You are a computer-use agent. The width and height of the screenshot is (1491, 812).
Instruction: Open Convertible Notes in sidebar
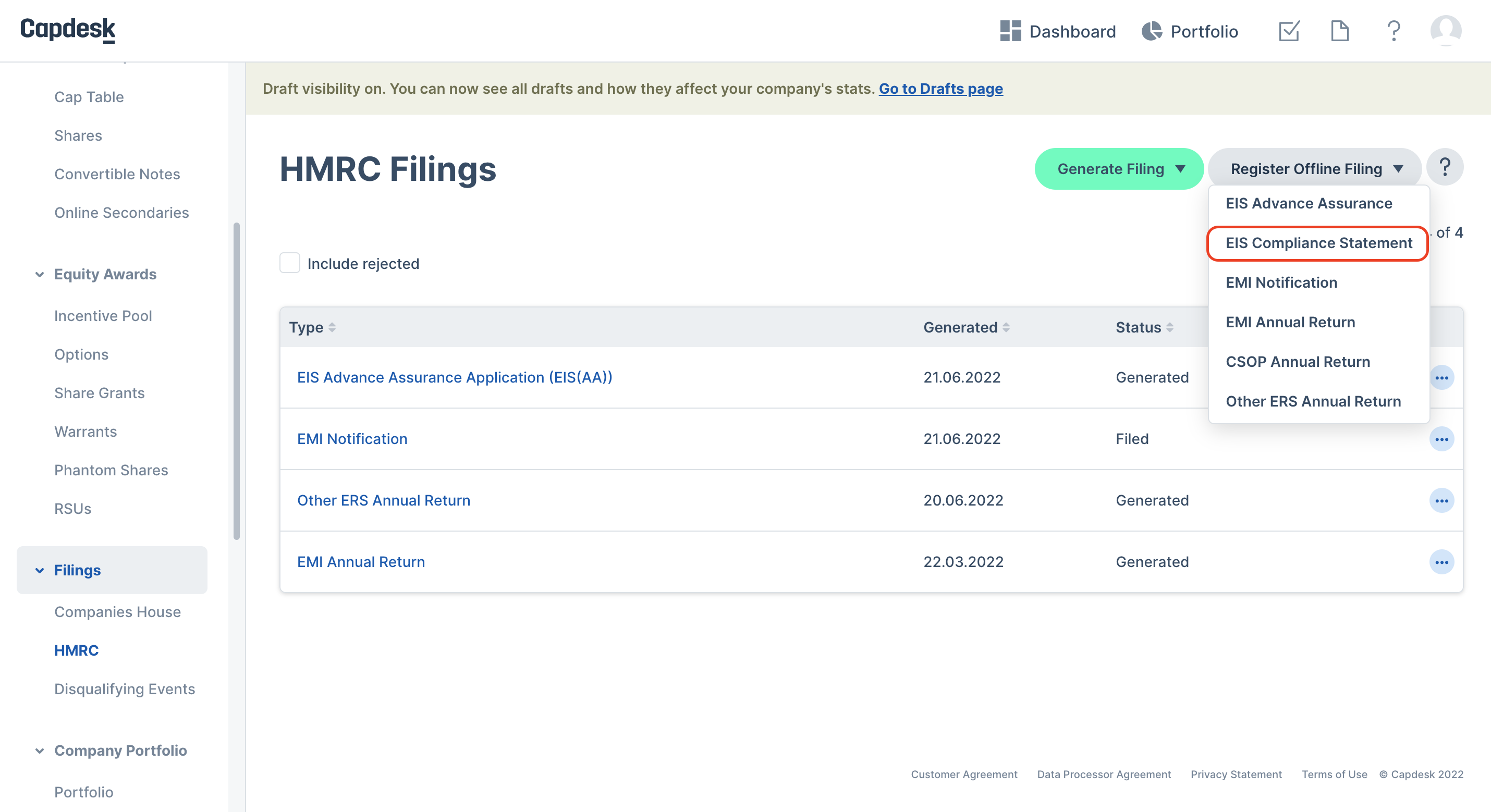click(x=117, y=174)
